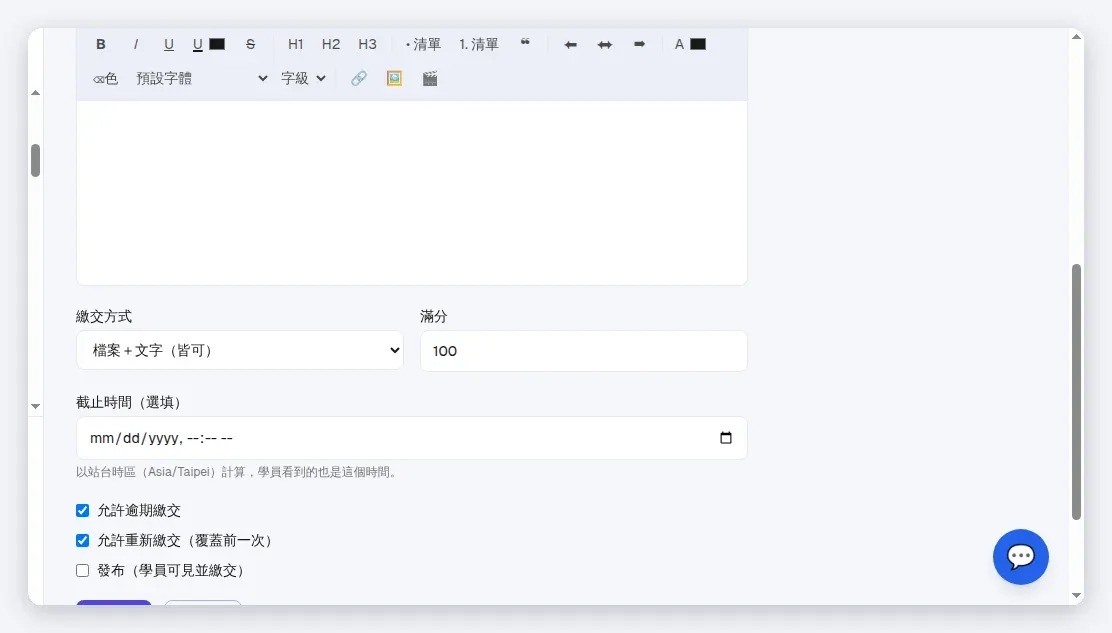The width and height of the screenshot is (1112, 633).
Task: Click the page scrollbar up arrow
Action: pos(1077,36)
